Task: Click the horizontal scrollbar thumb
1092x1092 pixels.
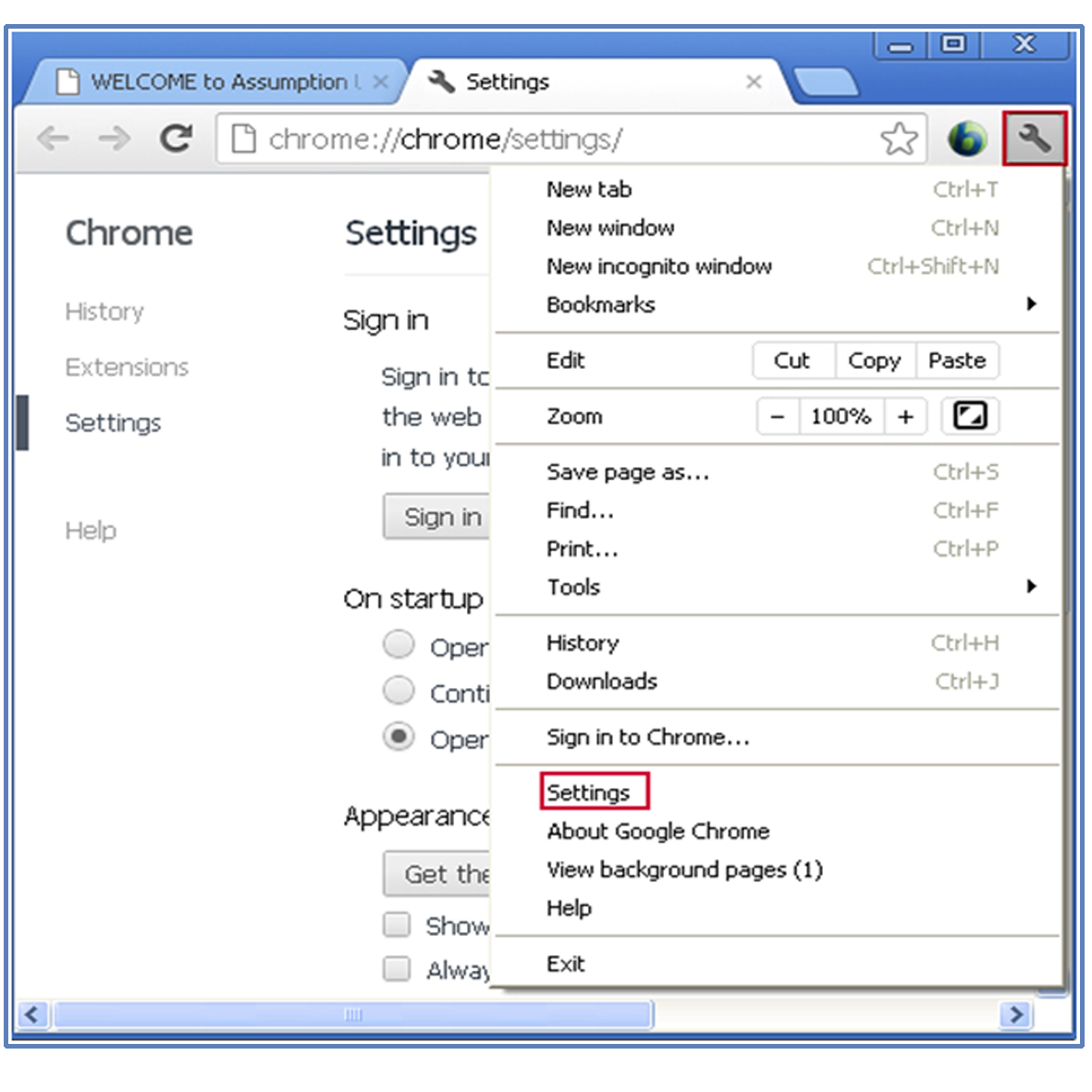Action: point(352,1014)
